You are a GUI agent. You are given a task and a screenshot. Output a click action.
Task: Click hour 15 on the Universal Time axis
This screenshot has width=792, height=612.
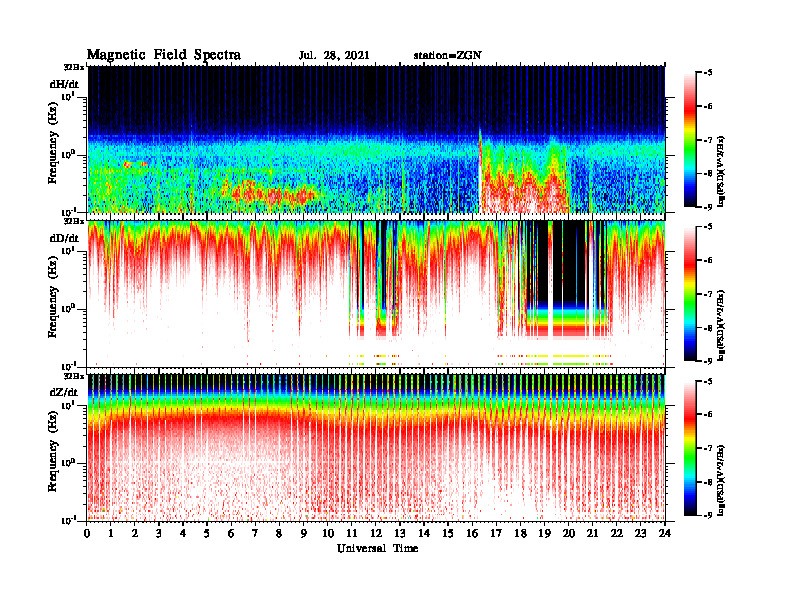(x=449, y=534)
